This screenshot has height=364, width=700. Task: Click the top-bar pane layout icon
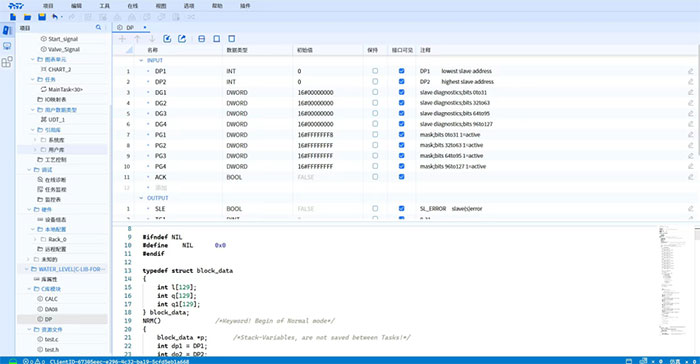coord(231,39)
